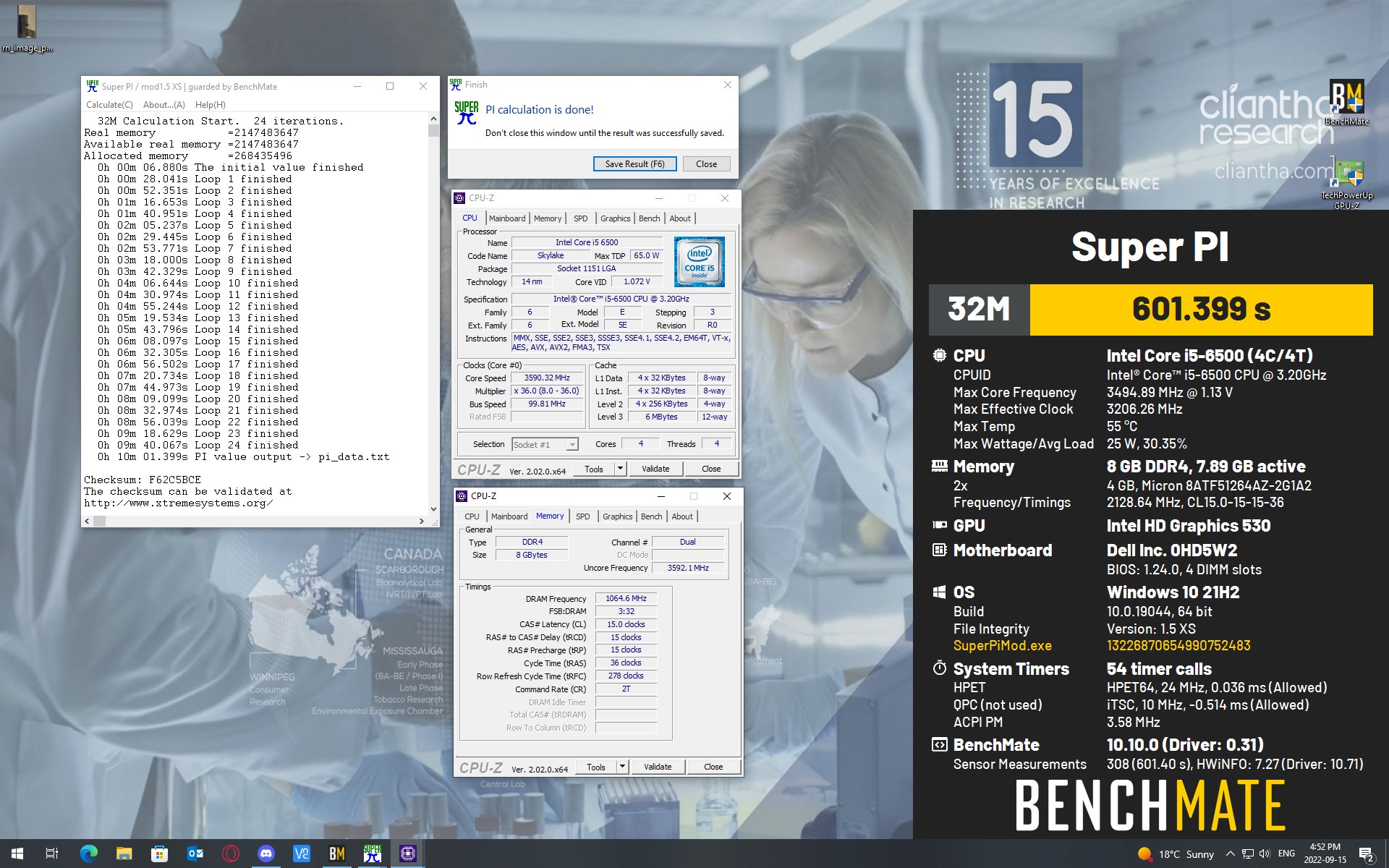The width and height of the screenshot is (1389, 868).
Task: Click Super PI vertical scrollbar up arrow
Action: [433, 118]
